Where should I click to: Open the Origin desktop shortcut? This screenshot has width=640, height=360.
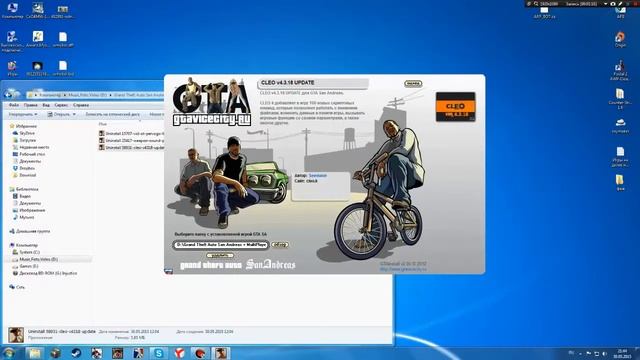point(620,39)
